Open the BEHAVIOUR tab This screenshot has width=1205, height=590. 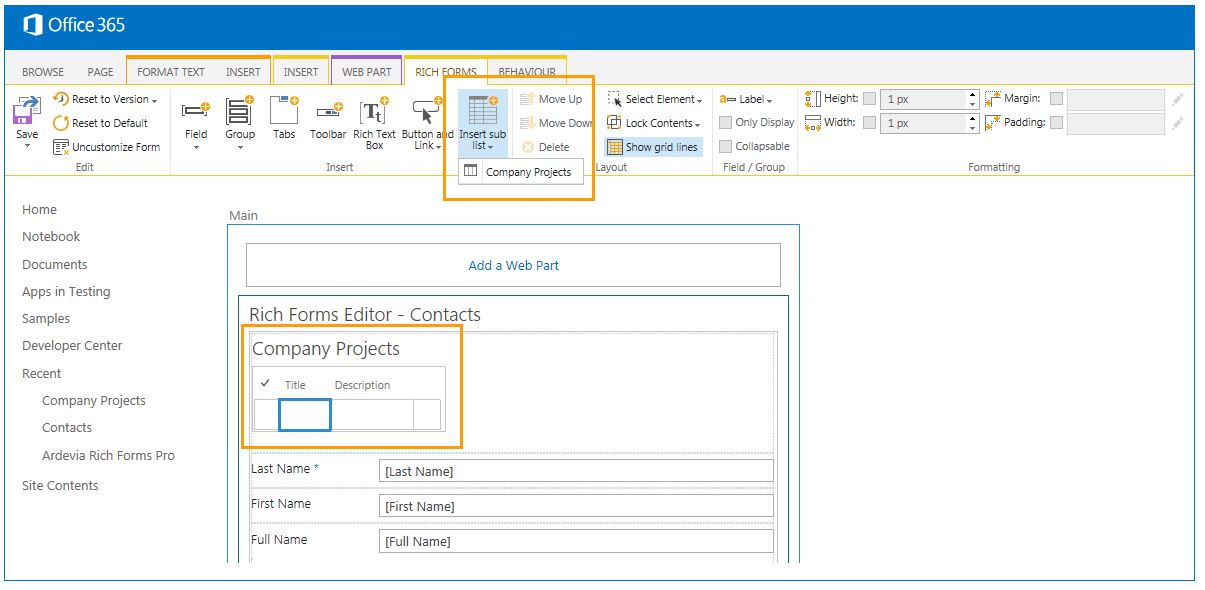[527, 72]
